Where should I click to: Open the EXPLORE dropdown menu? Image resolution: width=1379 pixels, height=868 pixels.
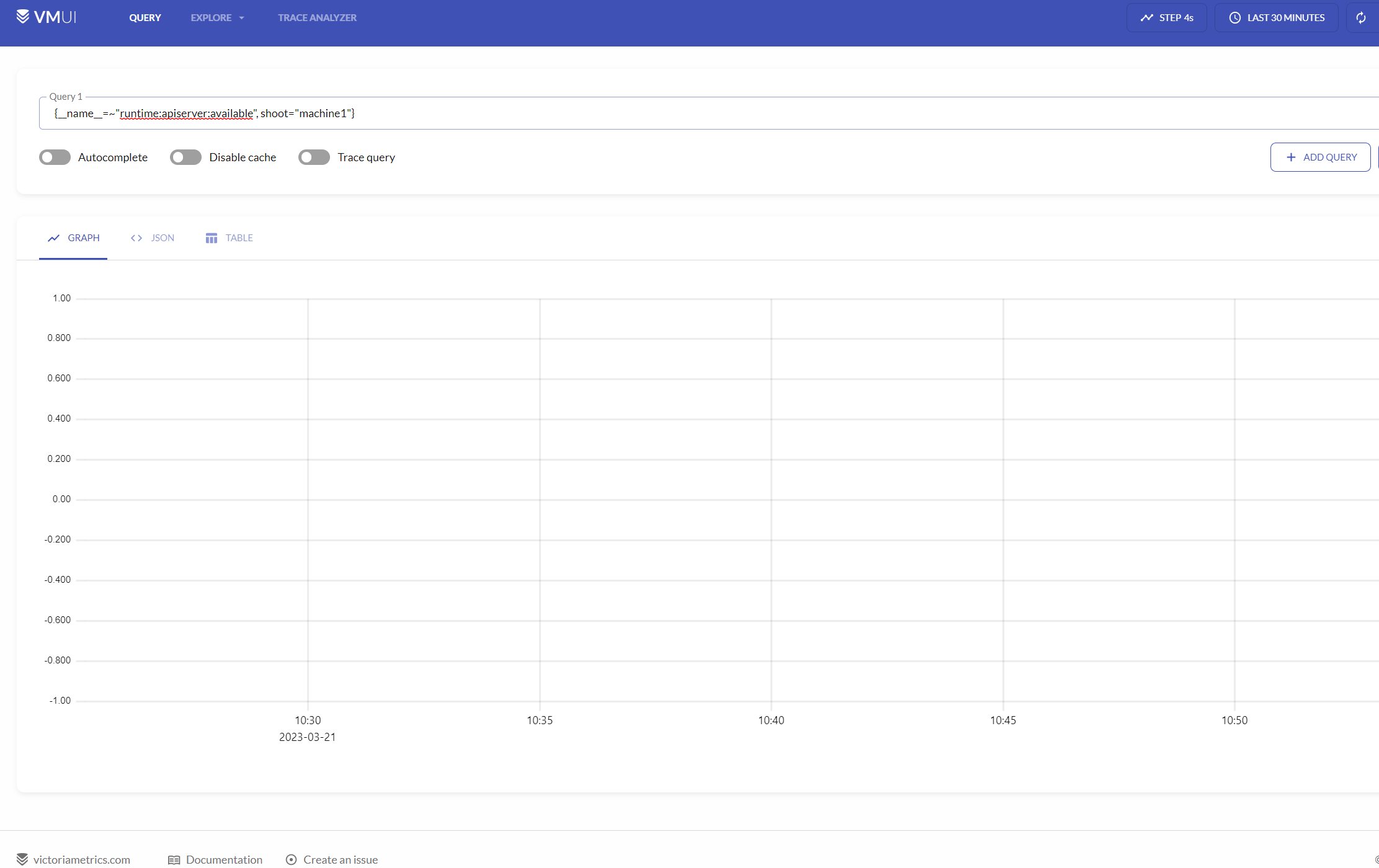216,17
